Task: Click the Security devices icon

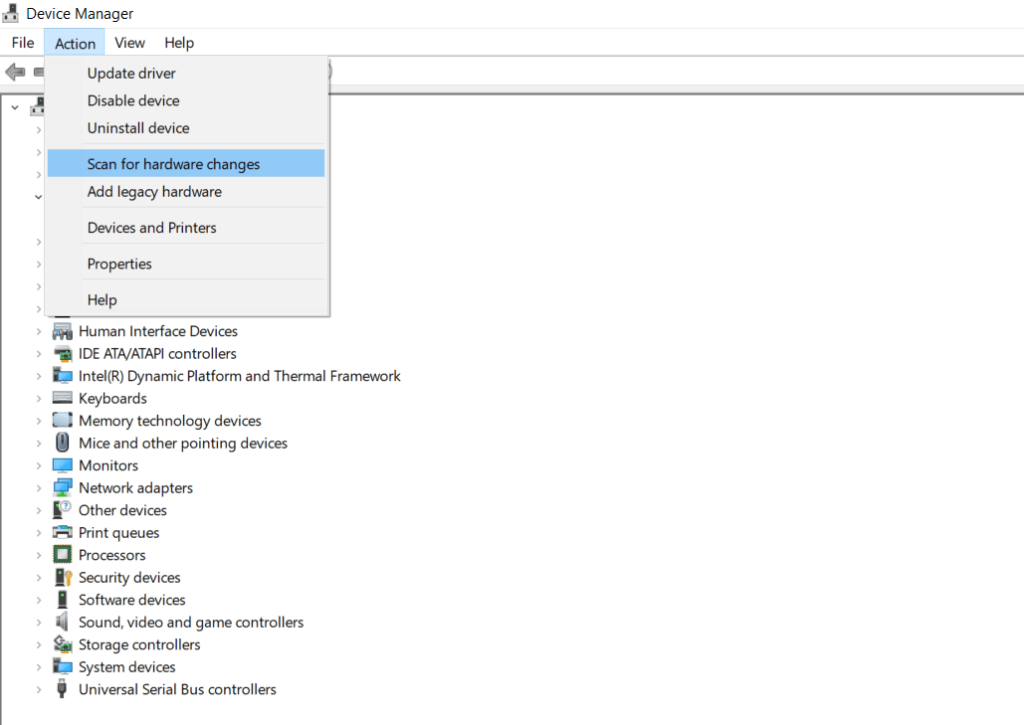Action: pyautogui.click(x=62, y=577)
